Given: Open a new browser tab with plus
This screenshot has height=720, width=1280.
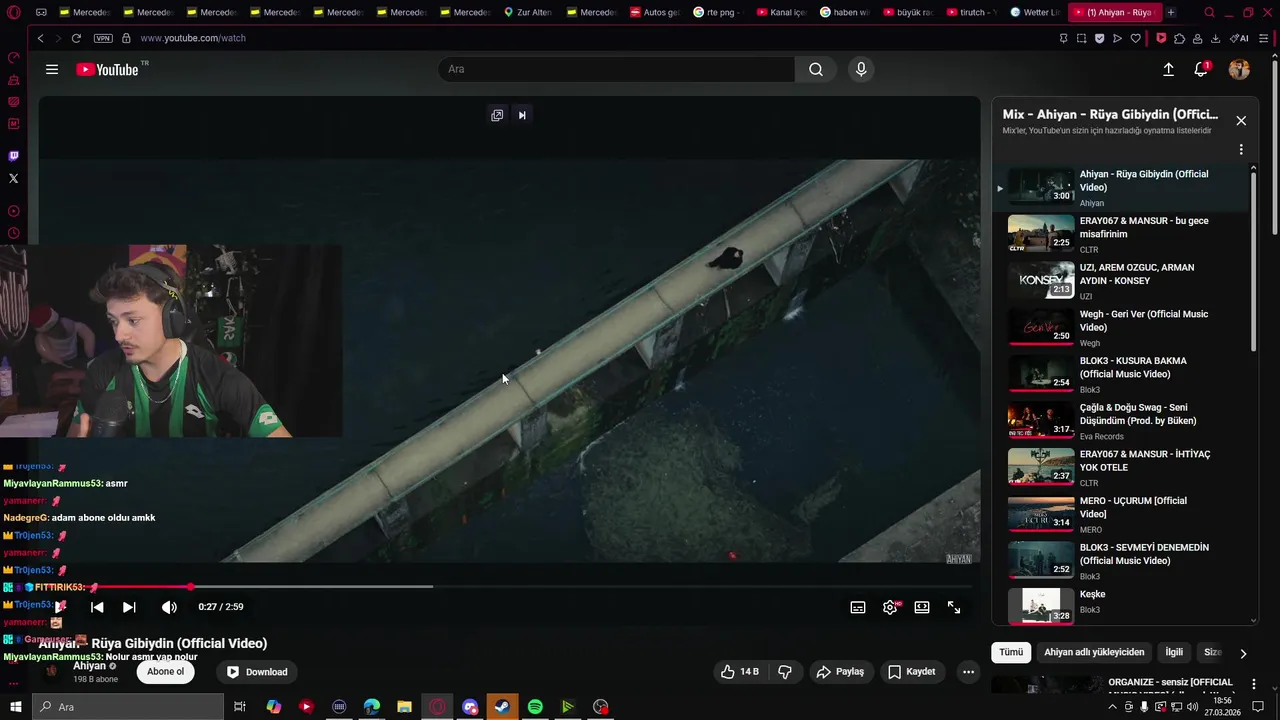Looking at the screenshot, I should (x=1171, y=13).
